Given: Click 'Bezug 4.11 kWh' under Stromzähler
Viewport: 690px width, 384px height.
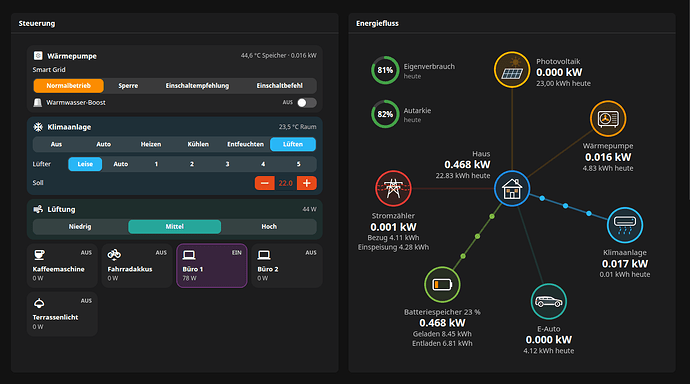Looking at the screenshot, I should [393, 238].
